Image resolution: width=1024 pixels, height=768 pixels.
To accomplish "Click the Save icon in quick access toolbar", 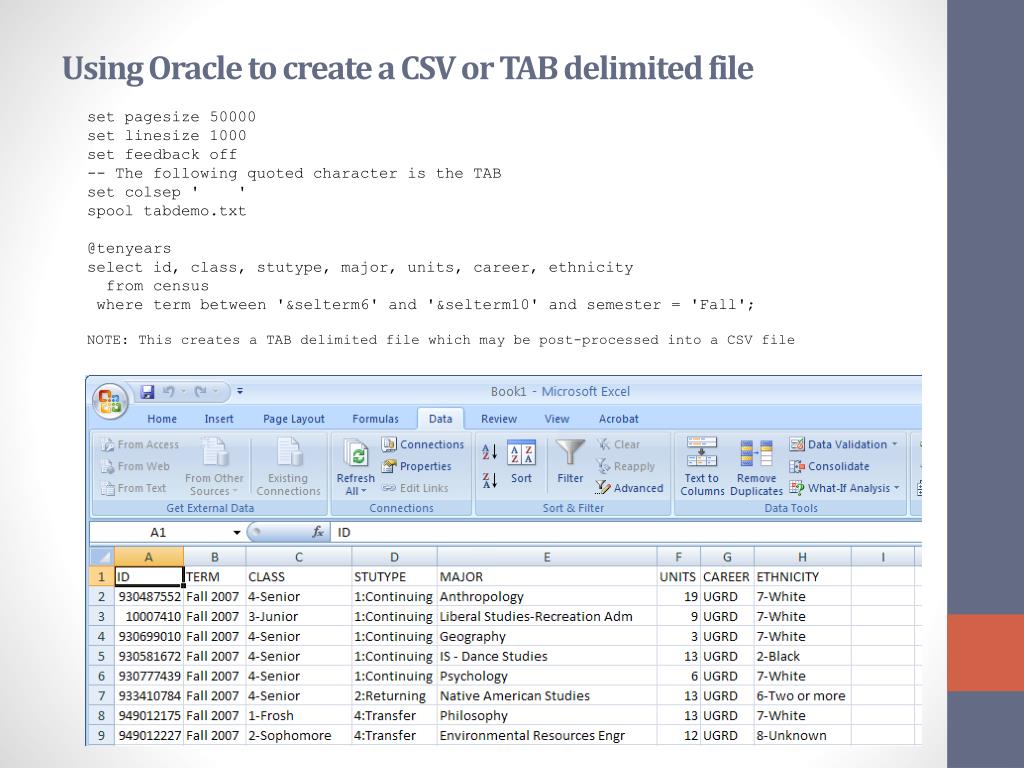I will (x=147, y=391).
